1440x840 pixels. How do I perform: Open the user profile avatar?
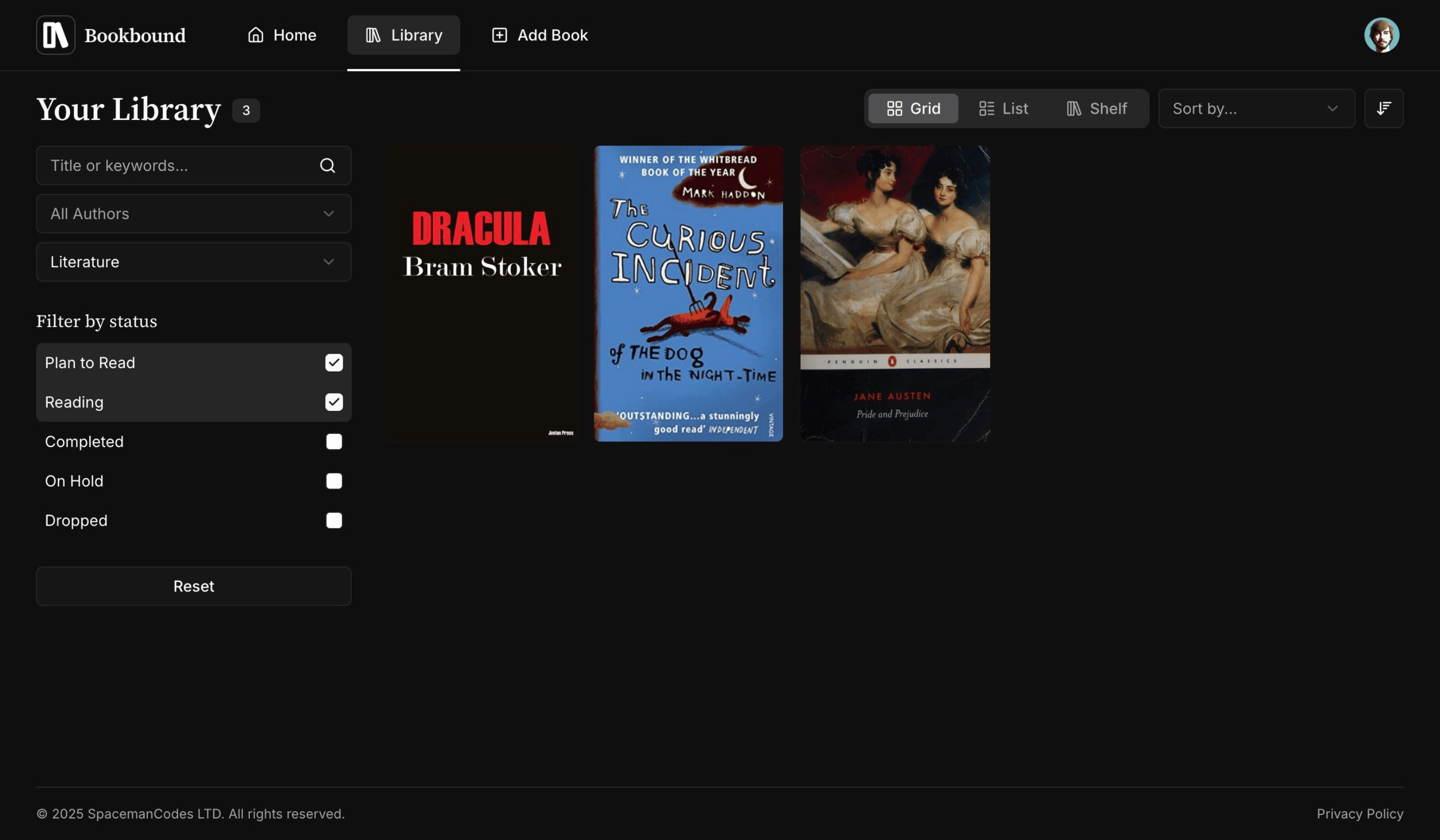(1381, 35)
